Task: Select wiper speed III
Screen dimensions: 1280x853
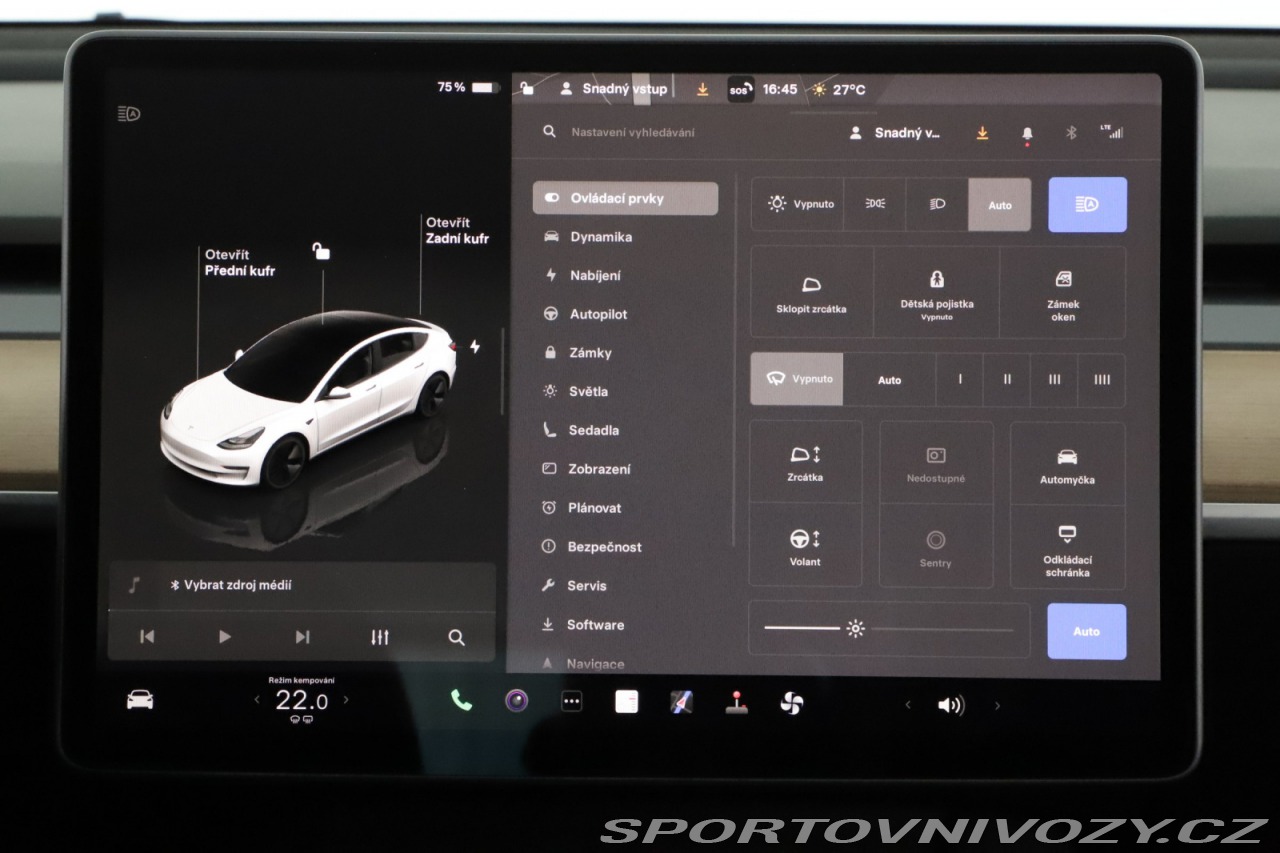Action: point(1054,380)
